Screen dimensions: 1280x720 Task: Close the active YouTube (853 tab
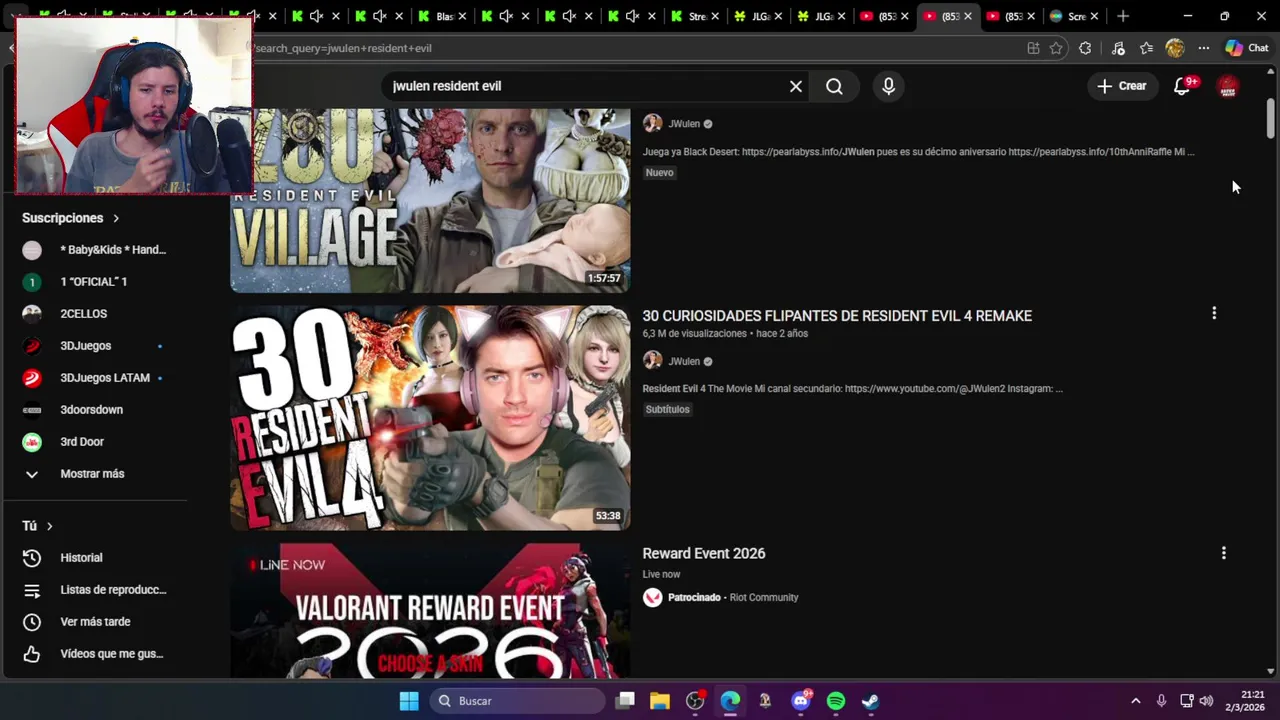point(967,16)
